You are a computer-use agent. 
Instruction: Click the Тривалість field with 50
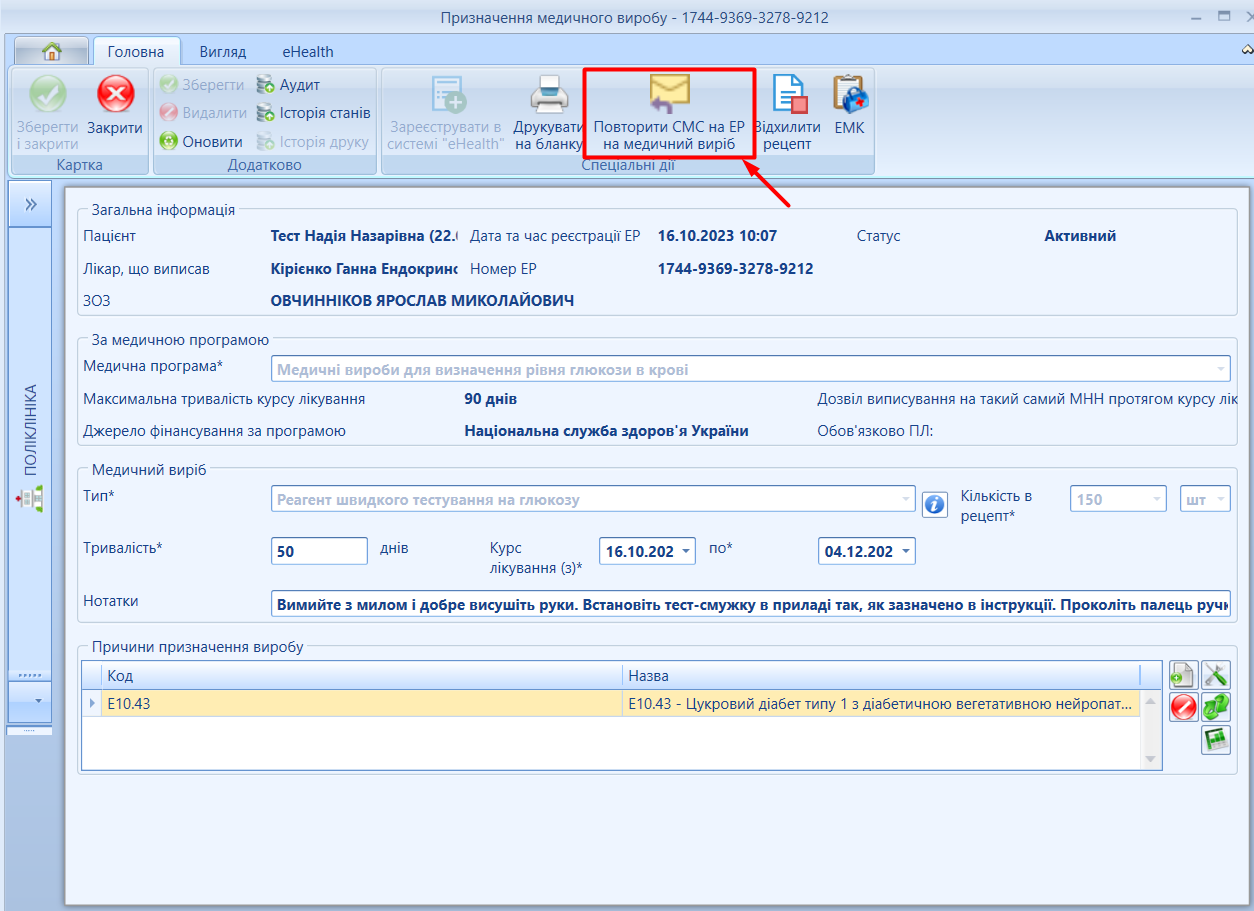click(320, 551)
